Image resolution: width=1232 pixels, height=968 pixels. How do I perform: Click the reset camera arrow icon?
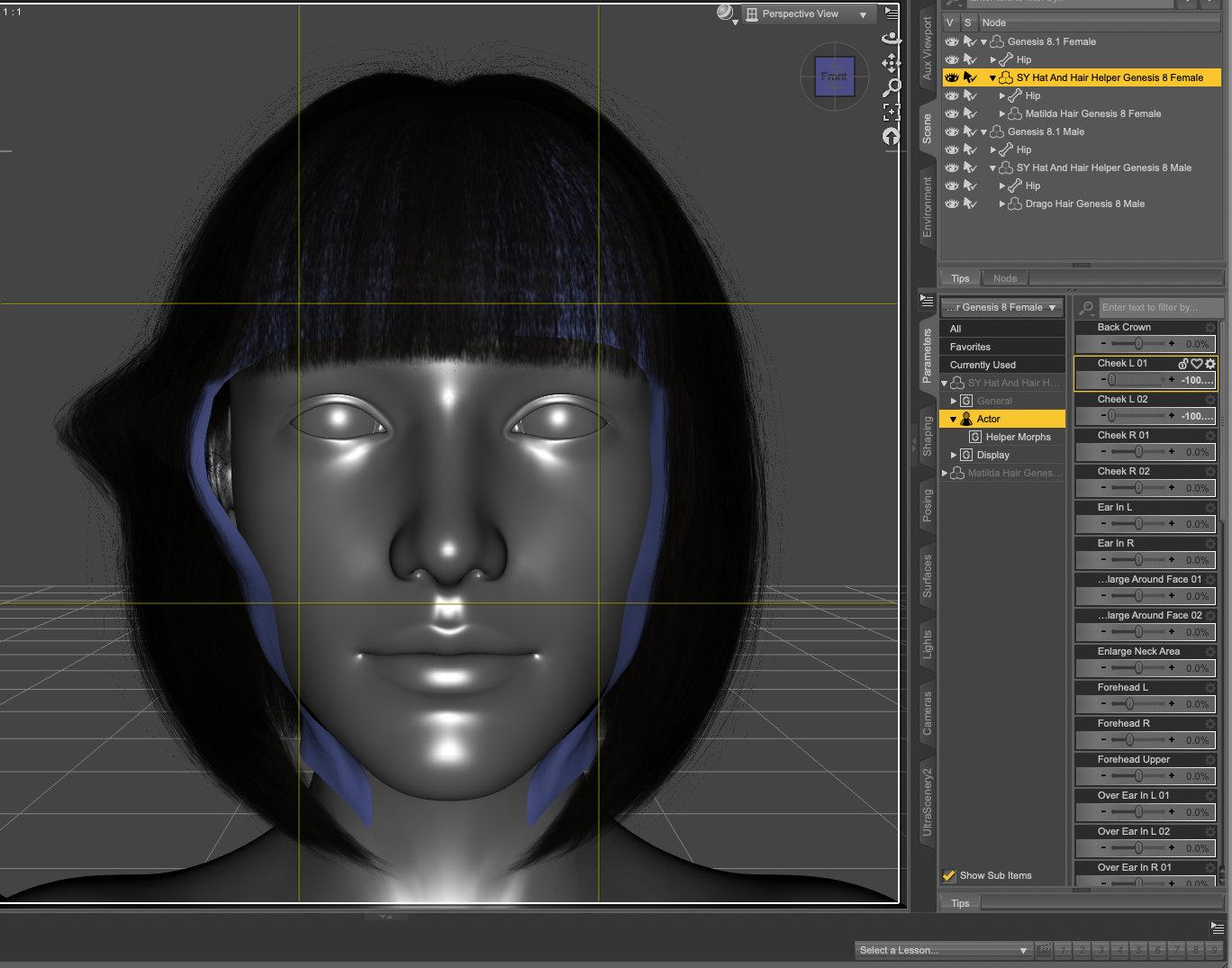pos(891,136)
